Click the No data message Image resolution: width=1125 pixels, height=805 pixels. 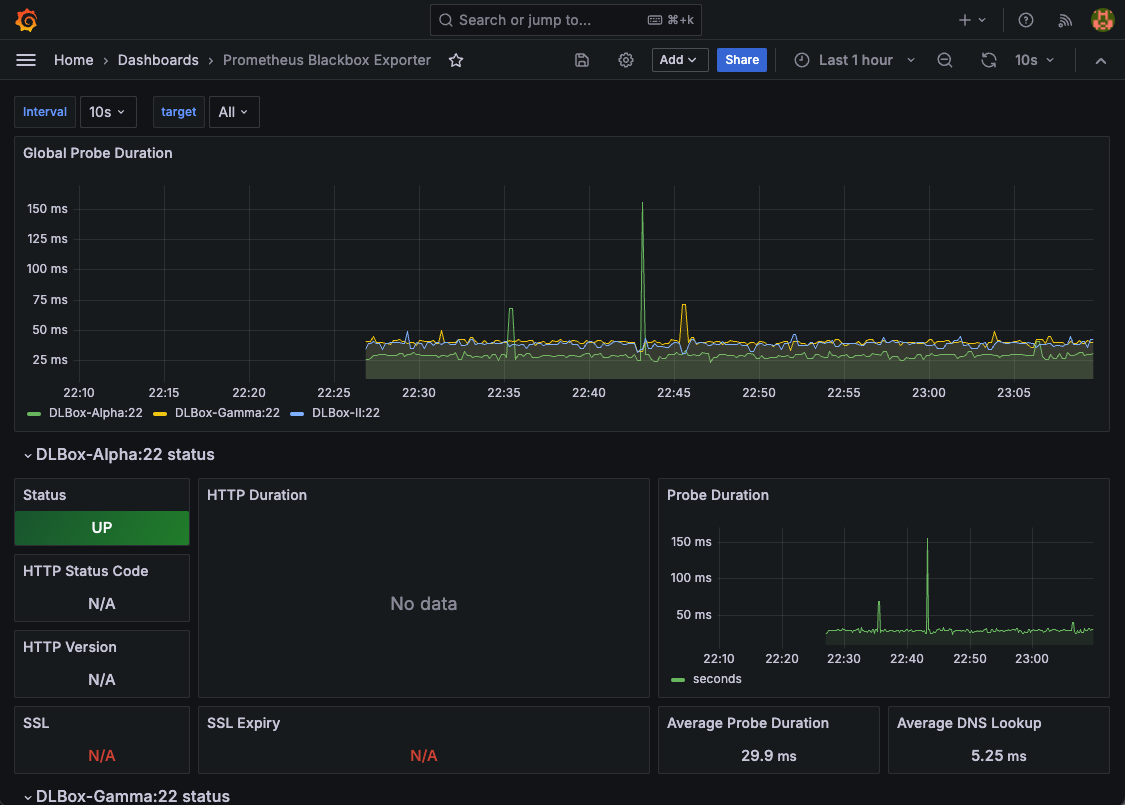tap(423, 604)
